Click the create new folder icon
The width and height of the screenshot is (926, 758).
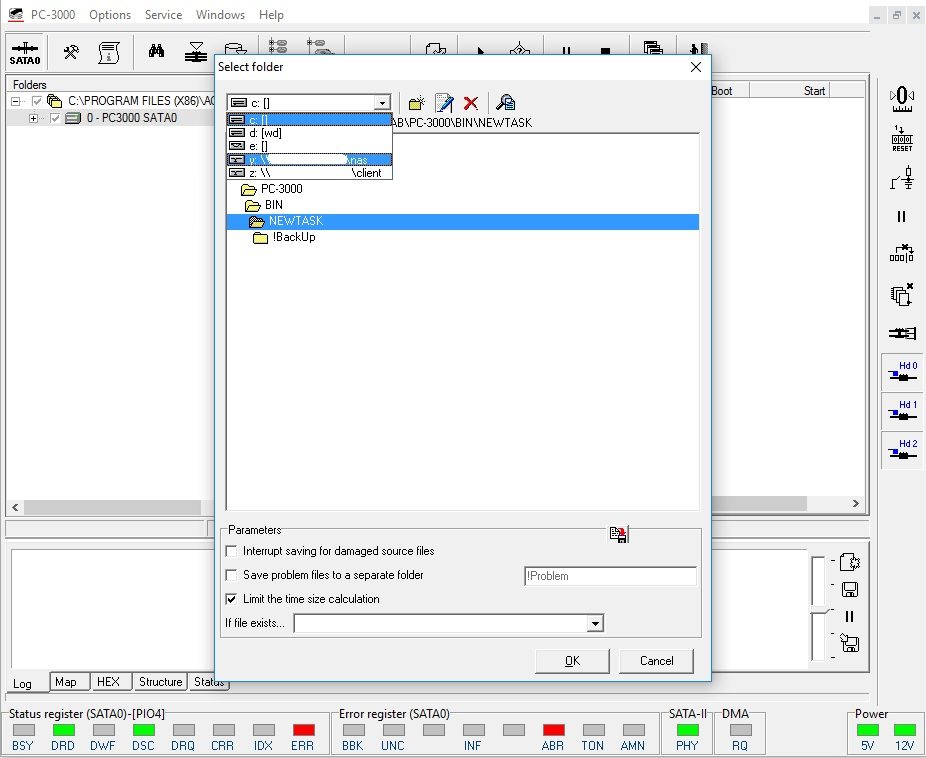(x=417, y=103)
